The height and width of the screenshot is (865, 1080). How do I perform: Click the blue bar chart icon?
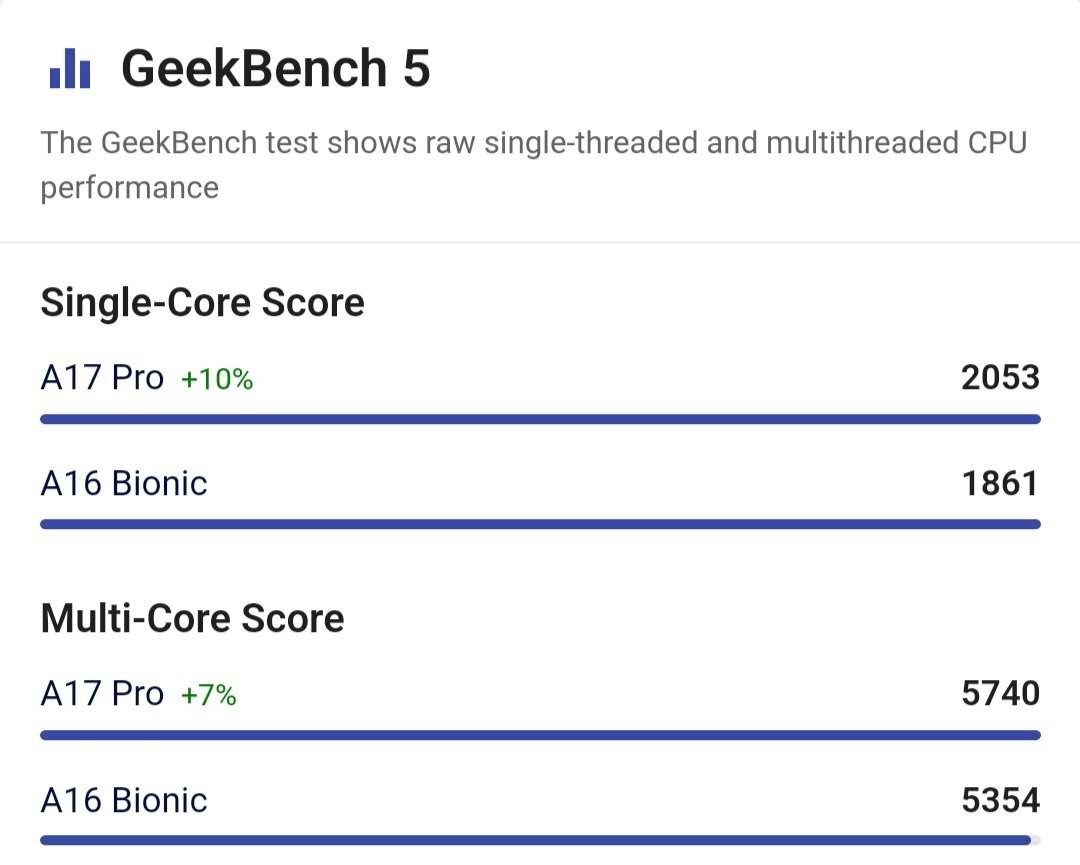pyautogui.click(x=70, y=68)
